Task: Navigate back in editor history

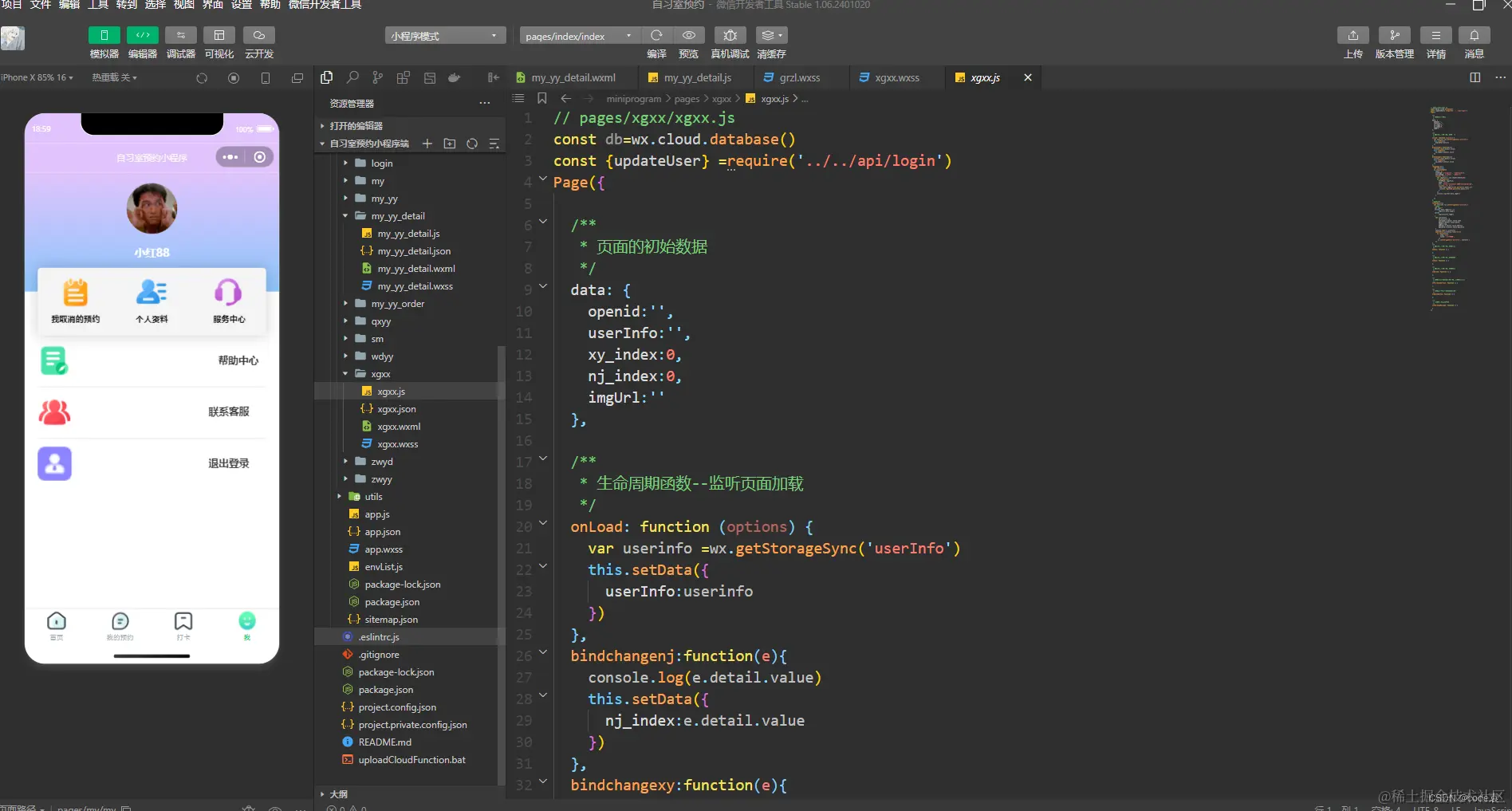Action: pos(566,98)
